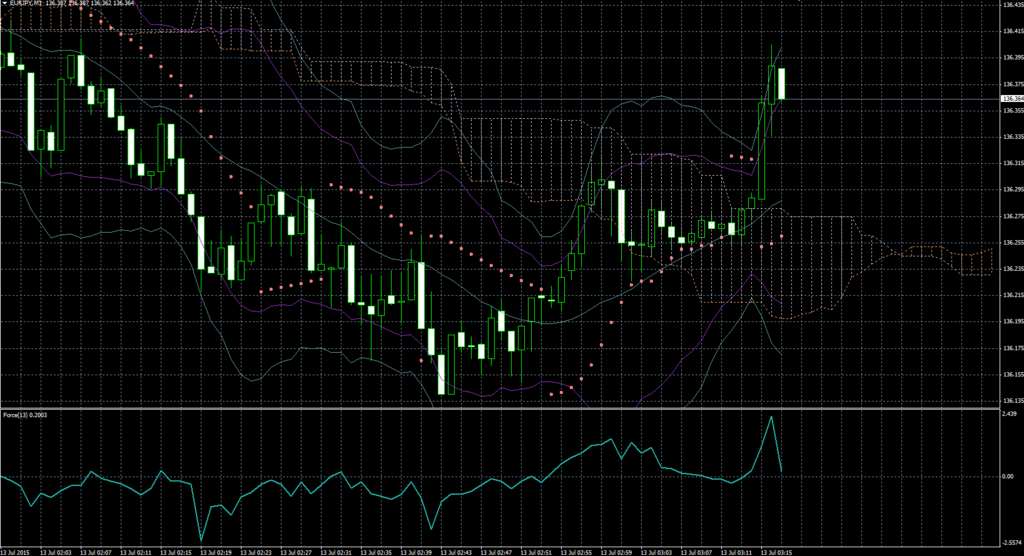Click the 13 Jul 02:11 time label
This screenshot has width=1024, height=556.
(x=136, y=552)
